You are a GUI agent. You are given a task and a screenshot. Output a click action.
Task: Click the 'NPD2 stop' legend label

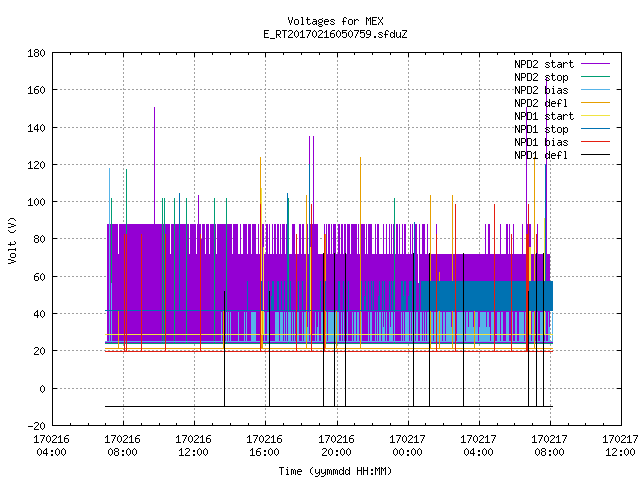(x=541, y=77)
